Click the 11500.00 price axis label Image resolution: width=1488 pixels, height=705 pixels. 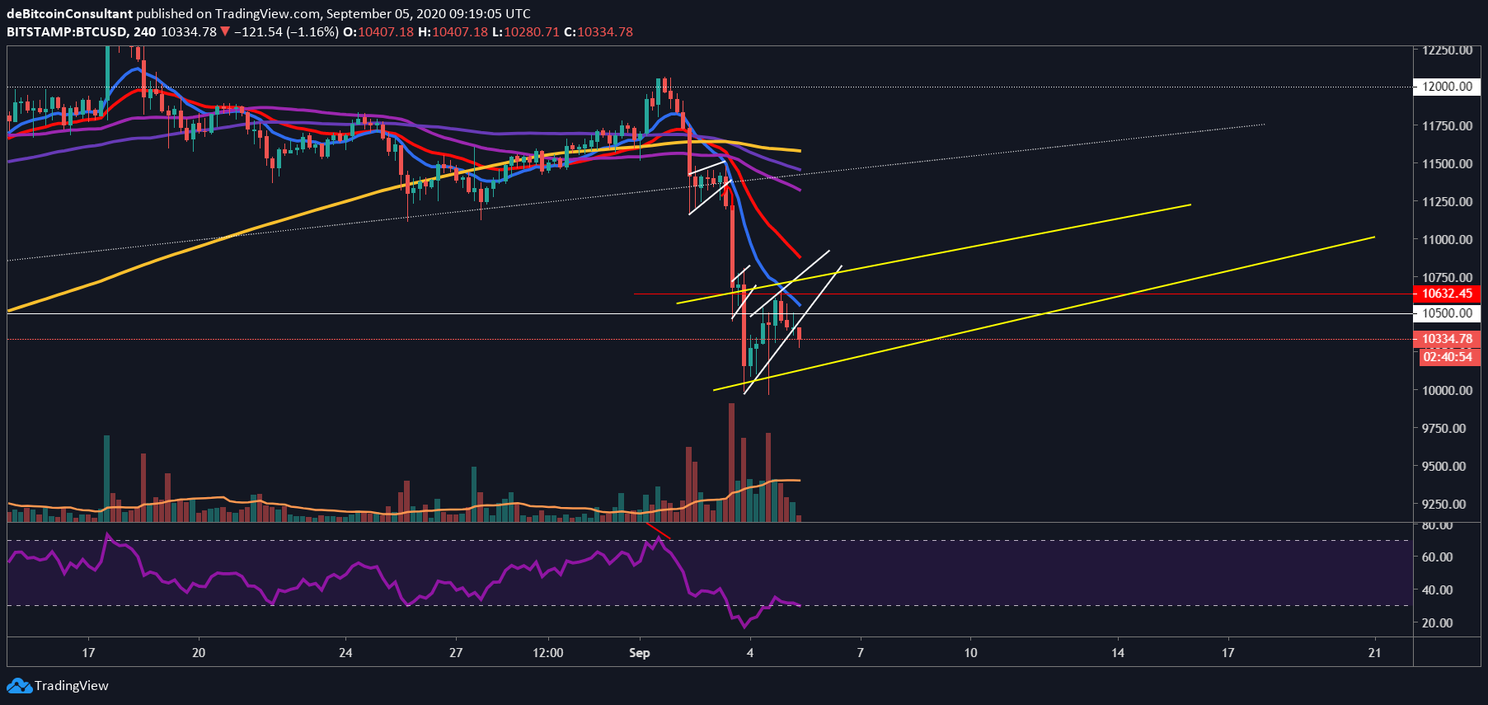click(1446, 164)
